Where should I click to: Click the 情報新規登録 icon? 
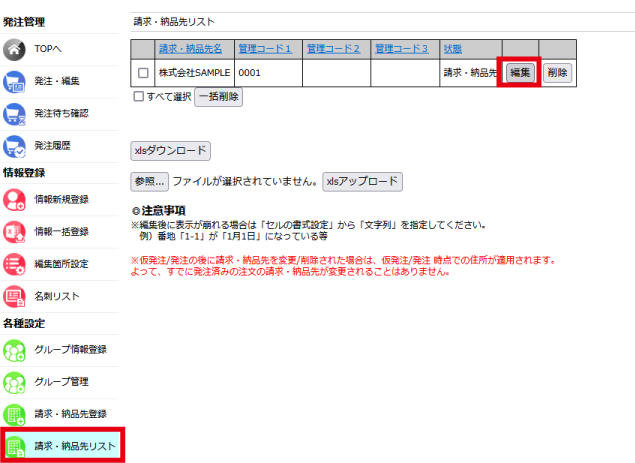(15, 199)
